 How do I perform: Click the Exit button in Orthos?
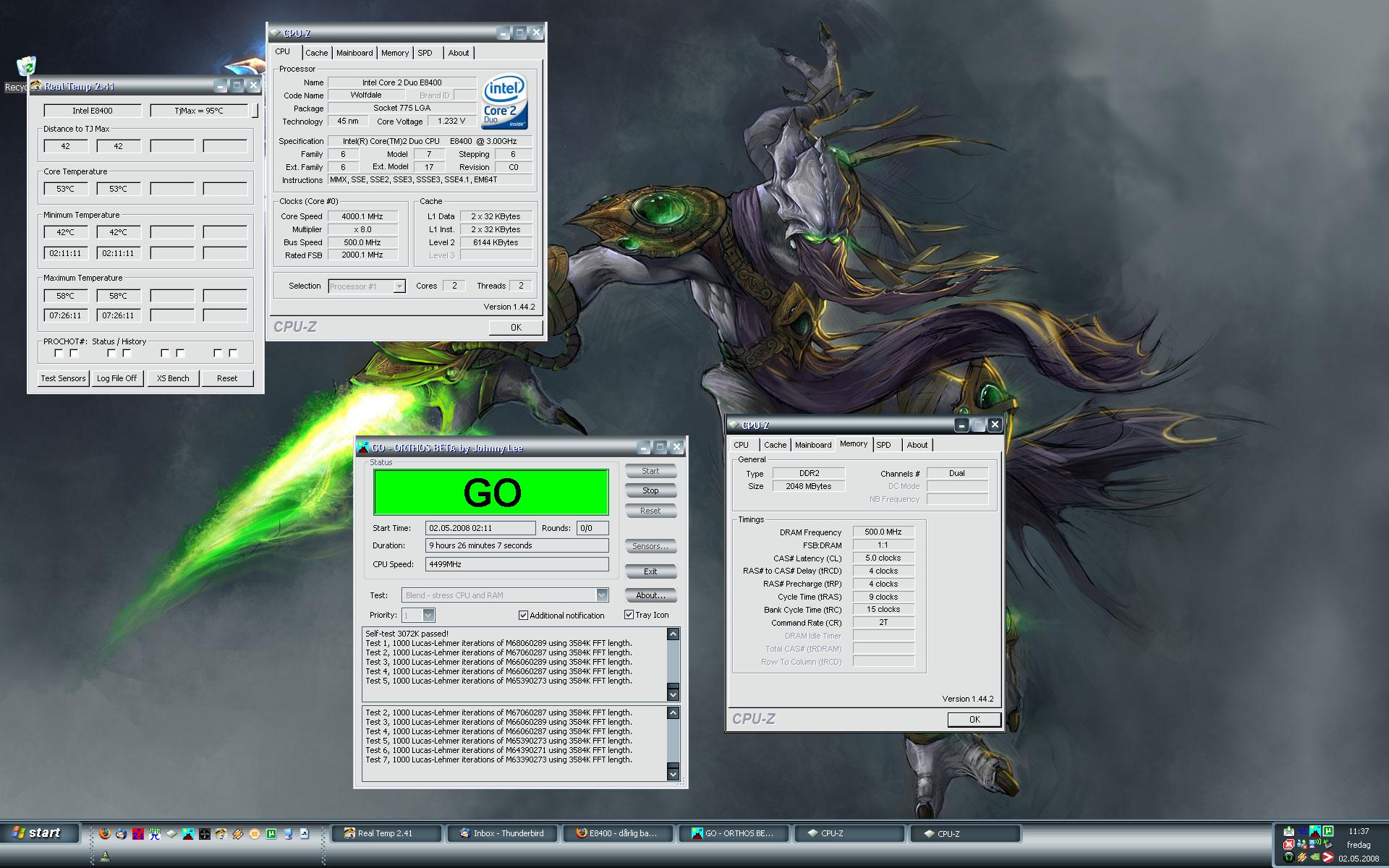coord(650,571)
